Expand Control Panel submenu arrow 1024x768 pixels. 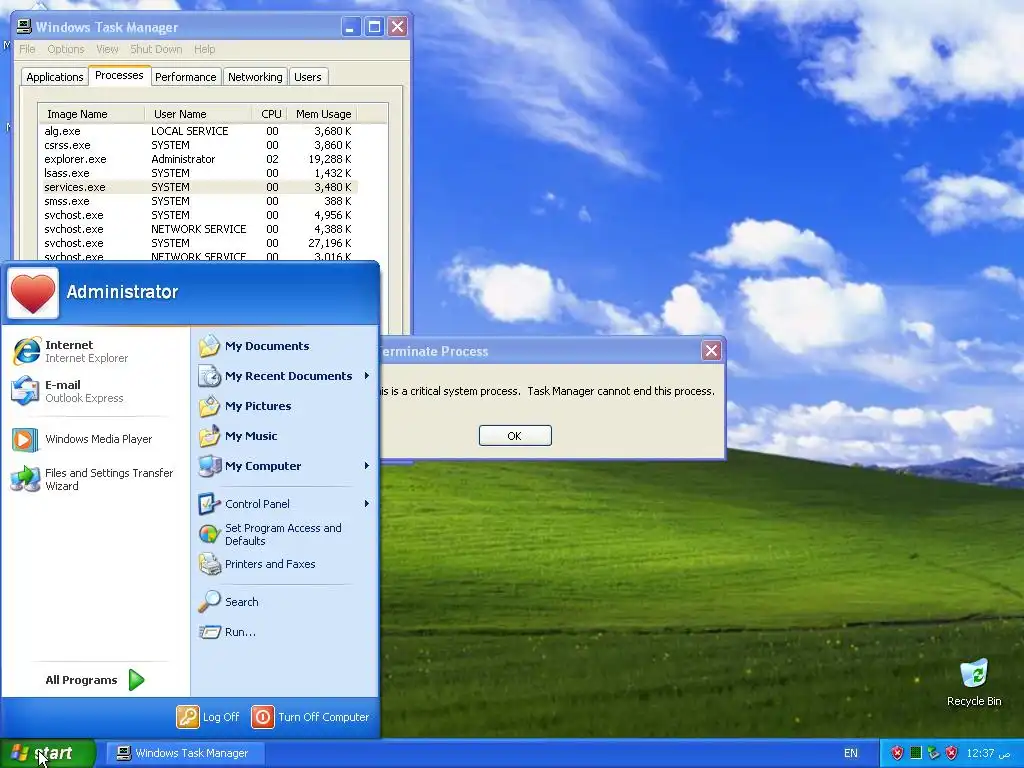[367, 504]
